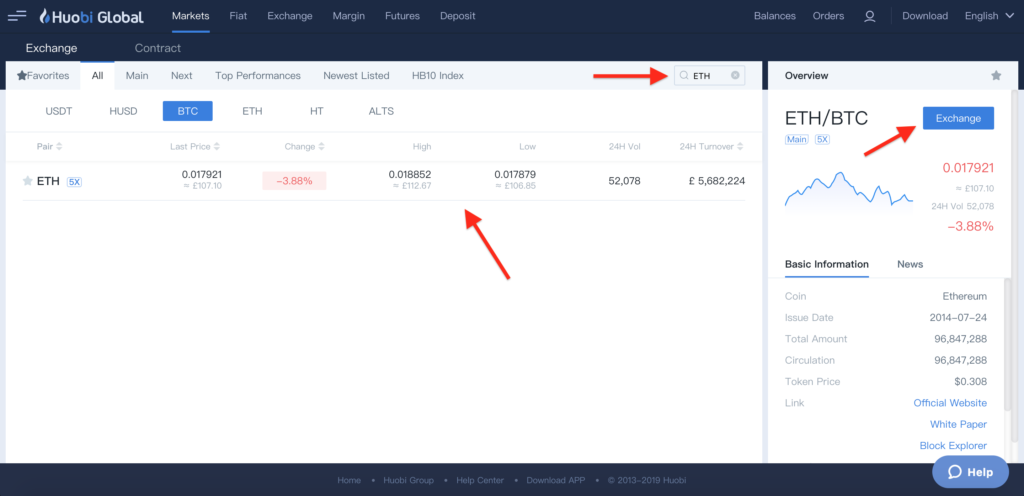Open the White Paper link

click(958, 424)
